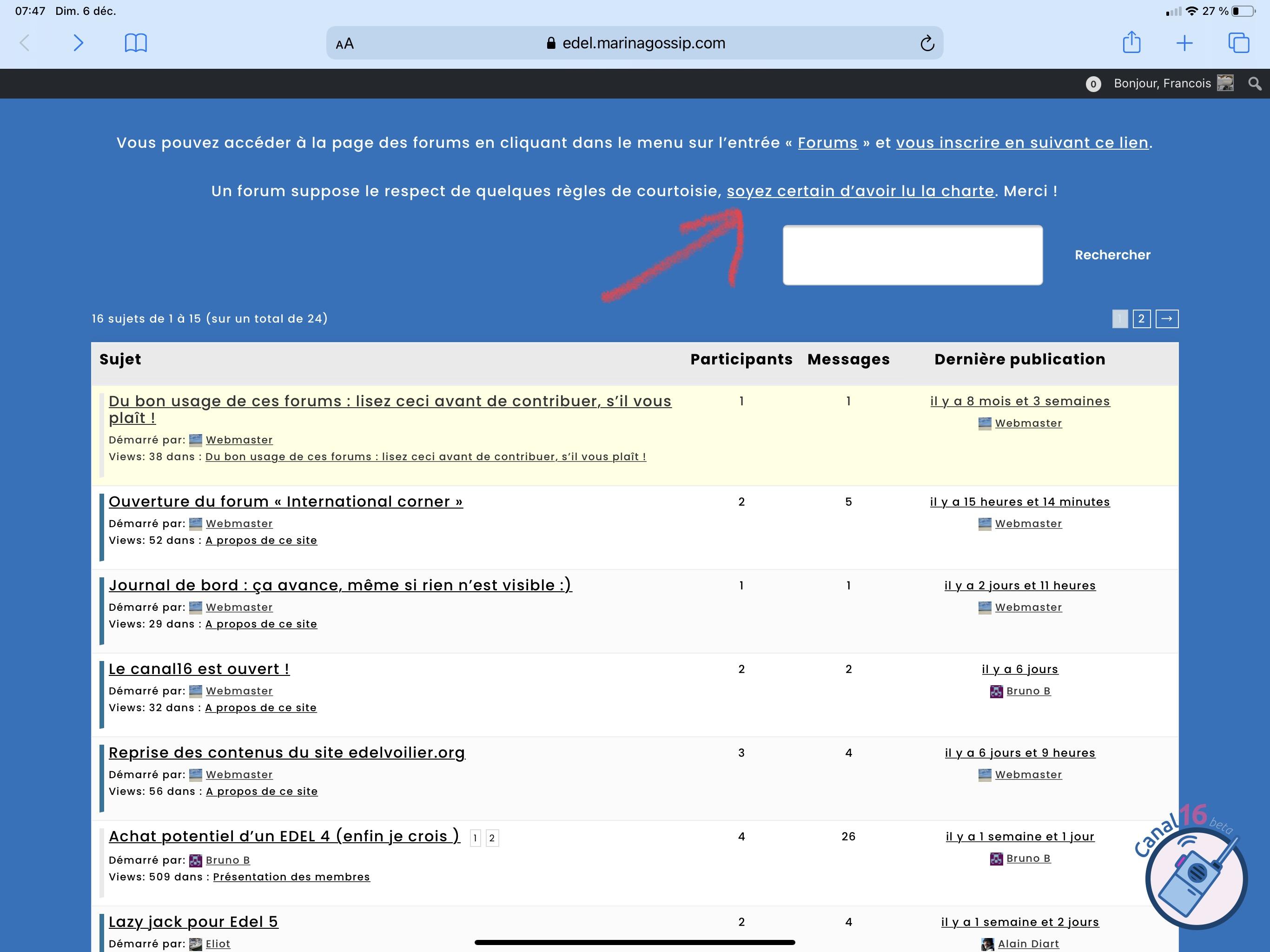Click Webmaster avatar in 'Du bon usage' starter line
Viewport: 1270px width, 952px height.
[196, 440]
